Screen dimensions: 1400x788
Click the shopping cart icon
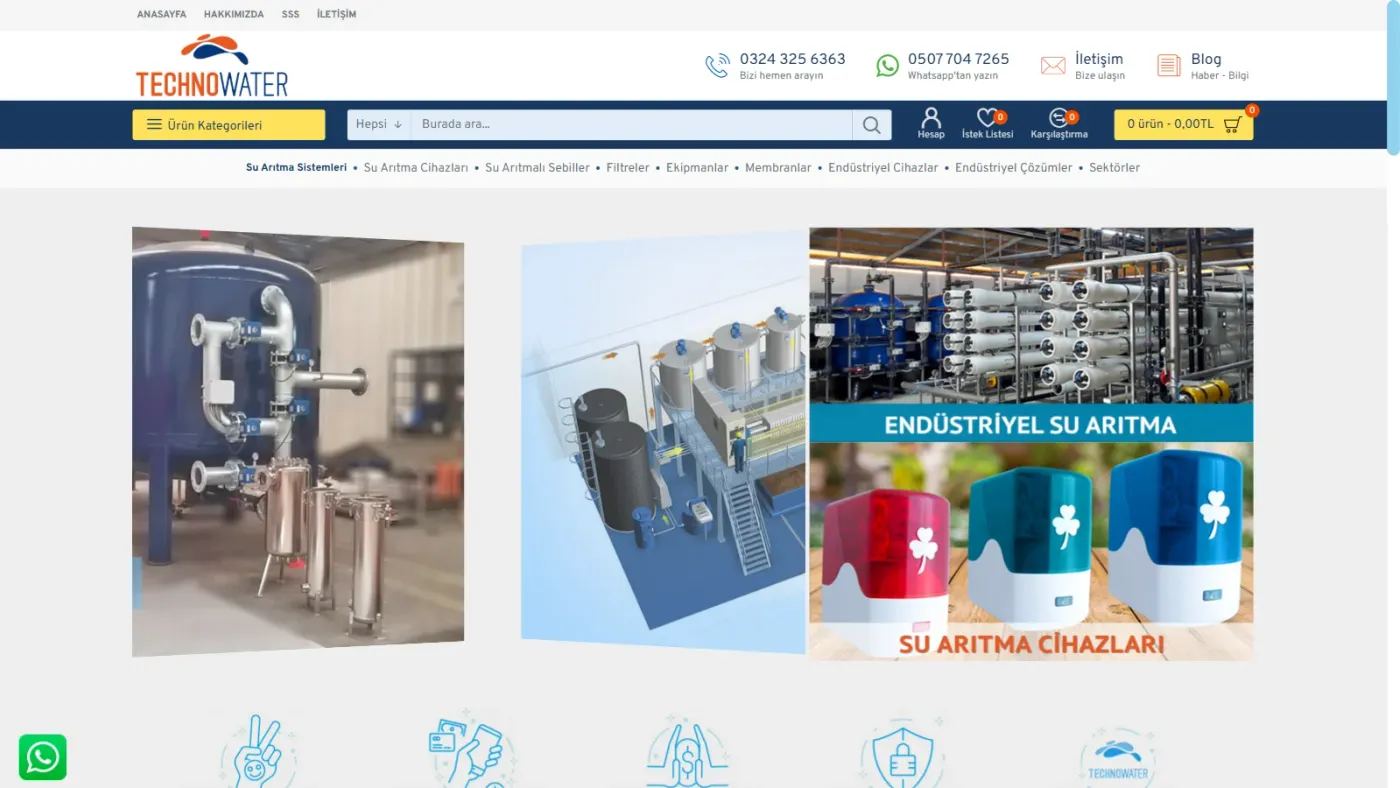pyautogui.click(x=1232, y=125)
